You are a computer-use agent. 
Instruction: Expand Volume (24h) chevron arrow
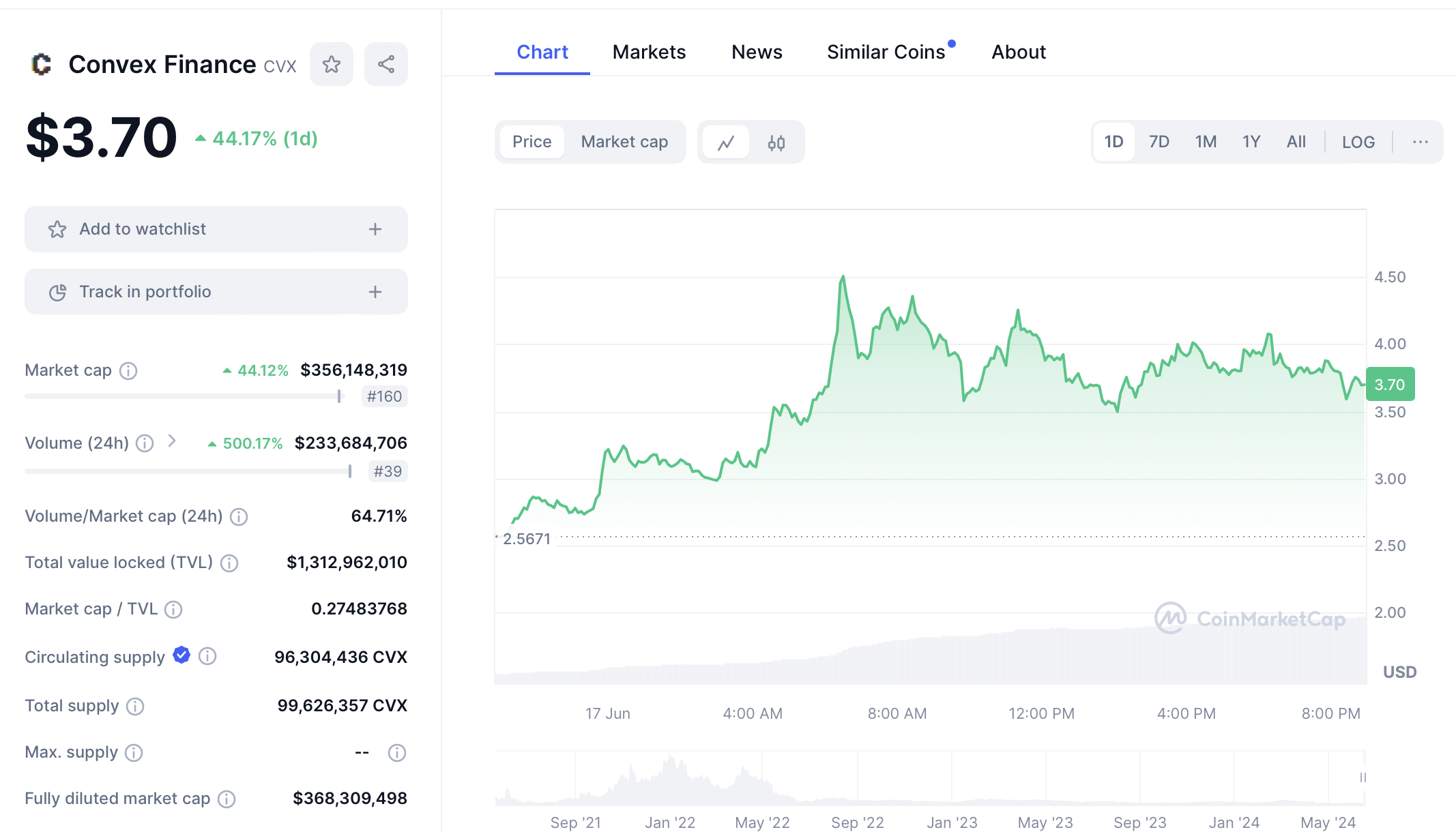tap(172, 442)
